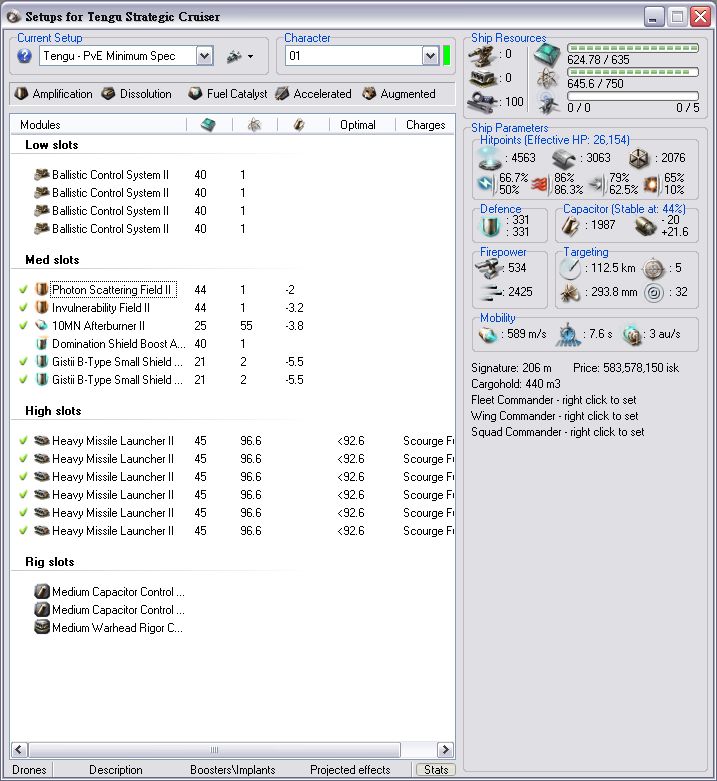Open the ship icon menu beside the setup dropdown
This screenshot has width=717, height=781.
(x=240, y=56)
